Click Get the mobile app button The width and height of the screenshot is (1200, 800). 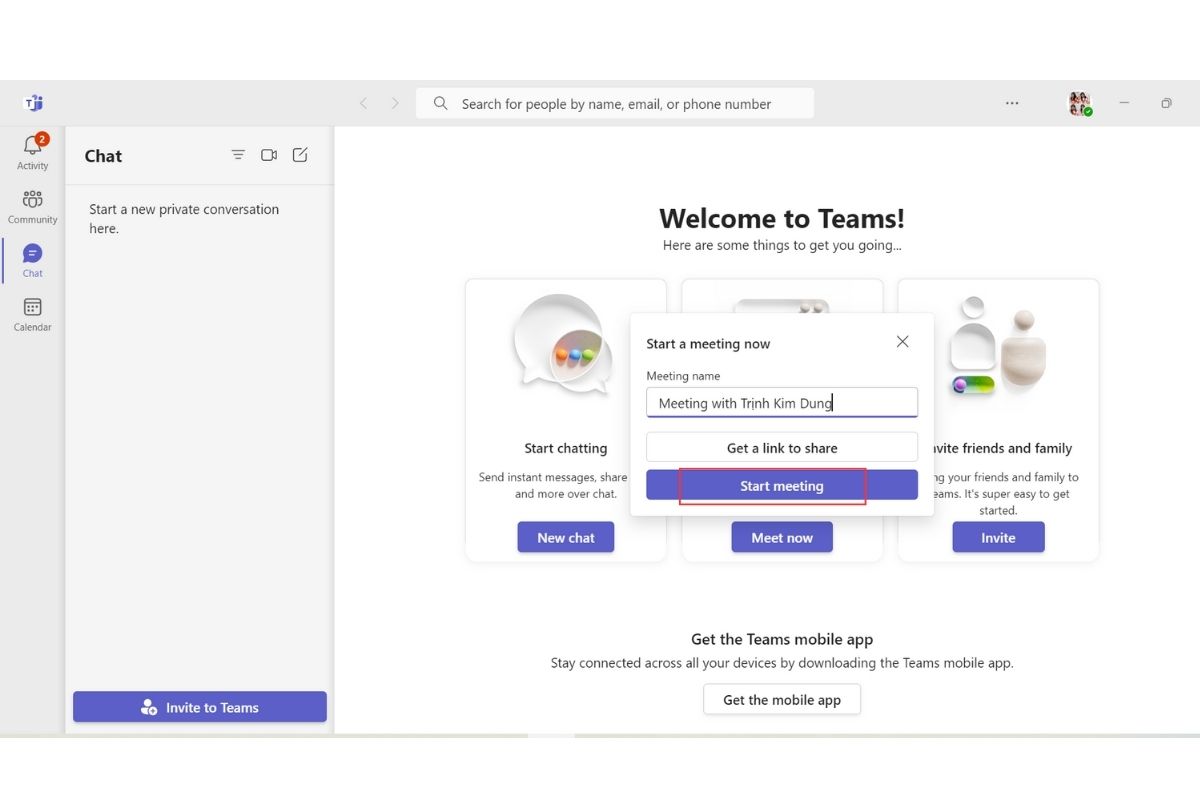point(782,700)
